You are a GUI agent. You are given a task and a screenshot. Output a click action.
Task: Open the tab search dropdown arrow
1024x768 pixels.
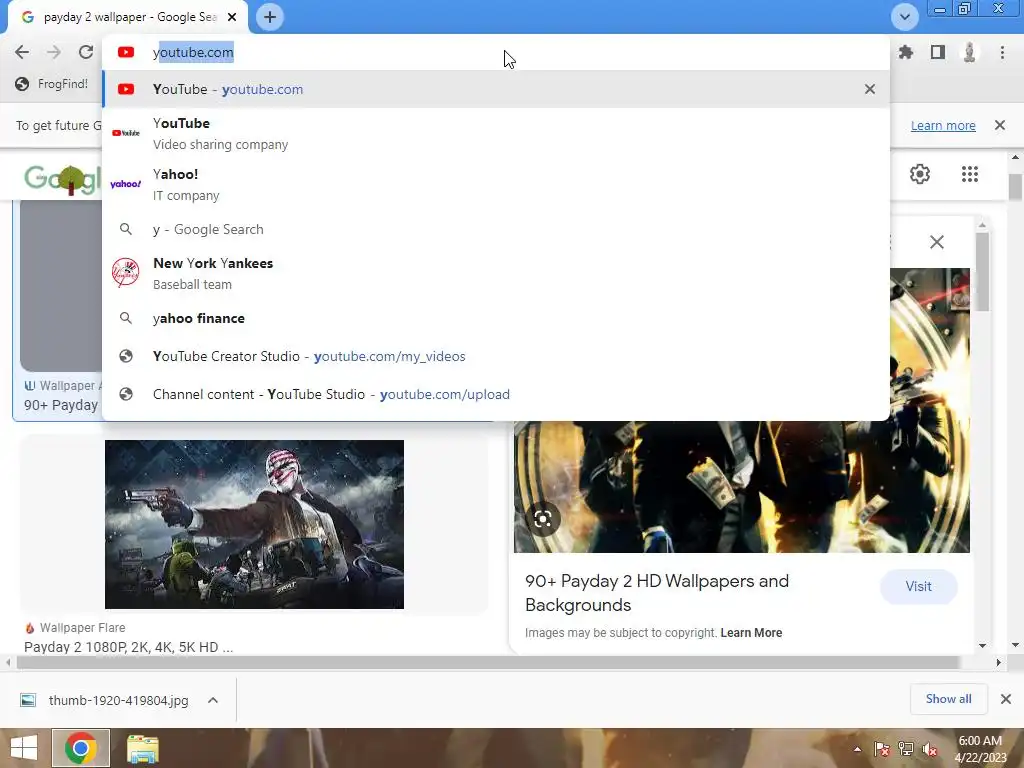[x=904, y=17]
